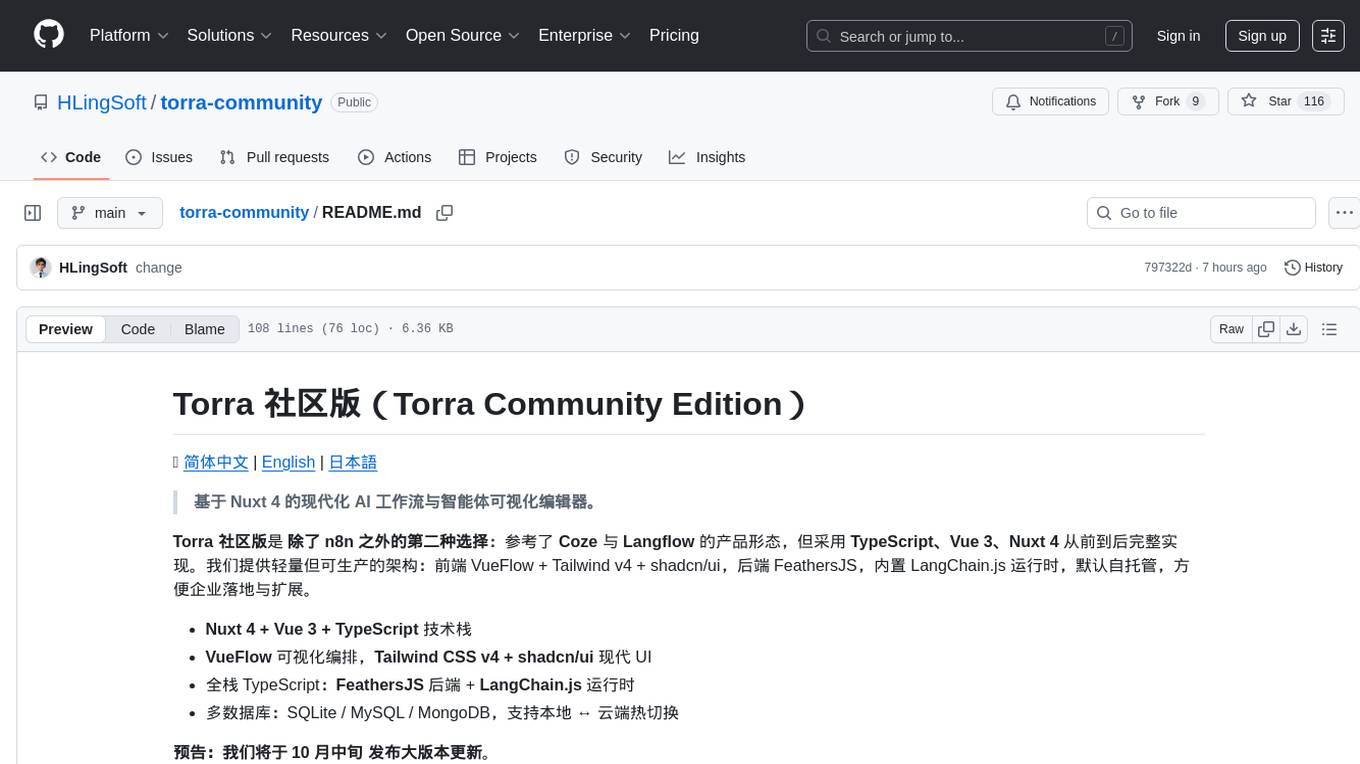
Task: Open the 简体中文 language link
Action: 216,462
